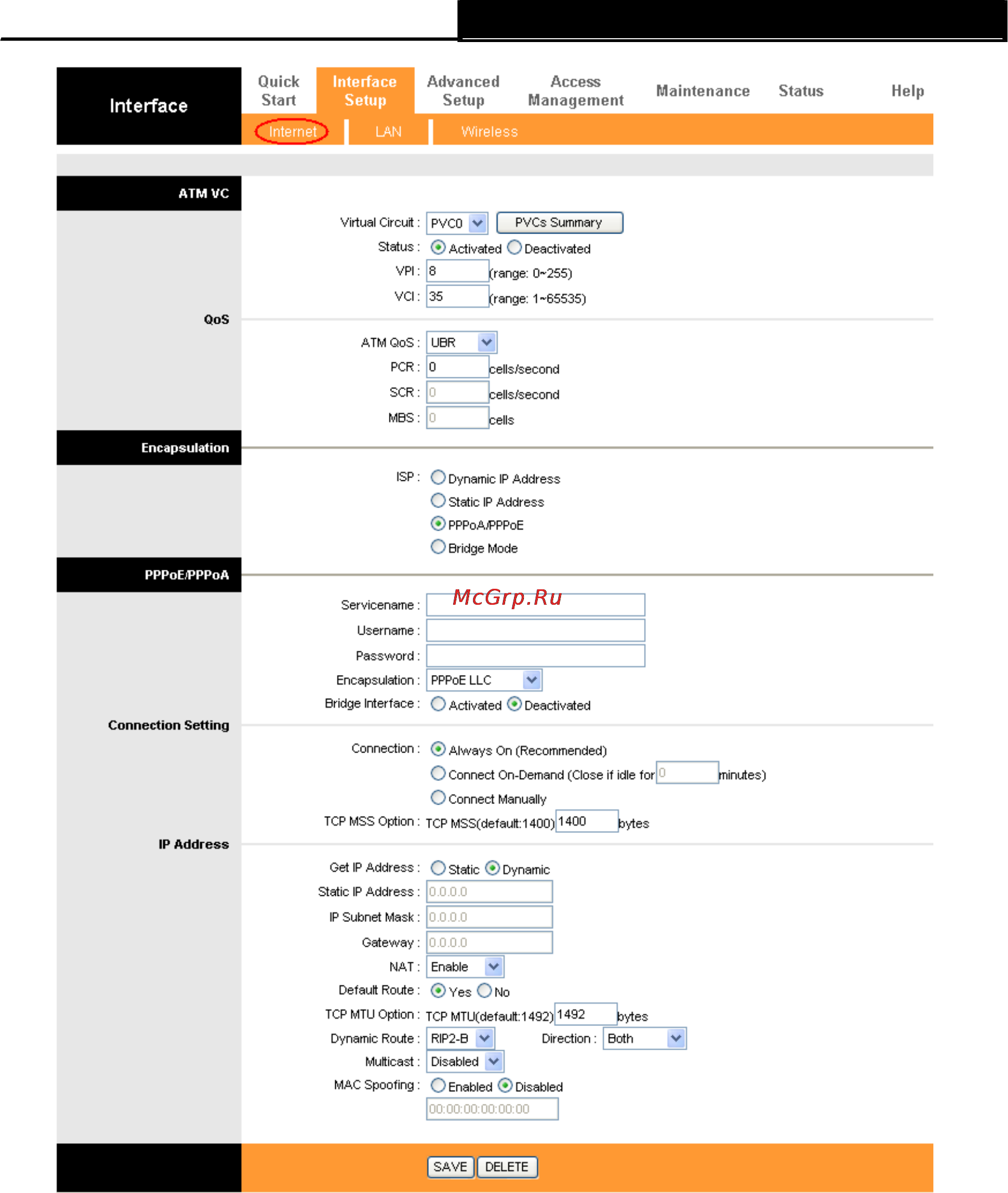
Task: Click the PCR input field
Action: pos(458,367)
